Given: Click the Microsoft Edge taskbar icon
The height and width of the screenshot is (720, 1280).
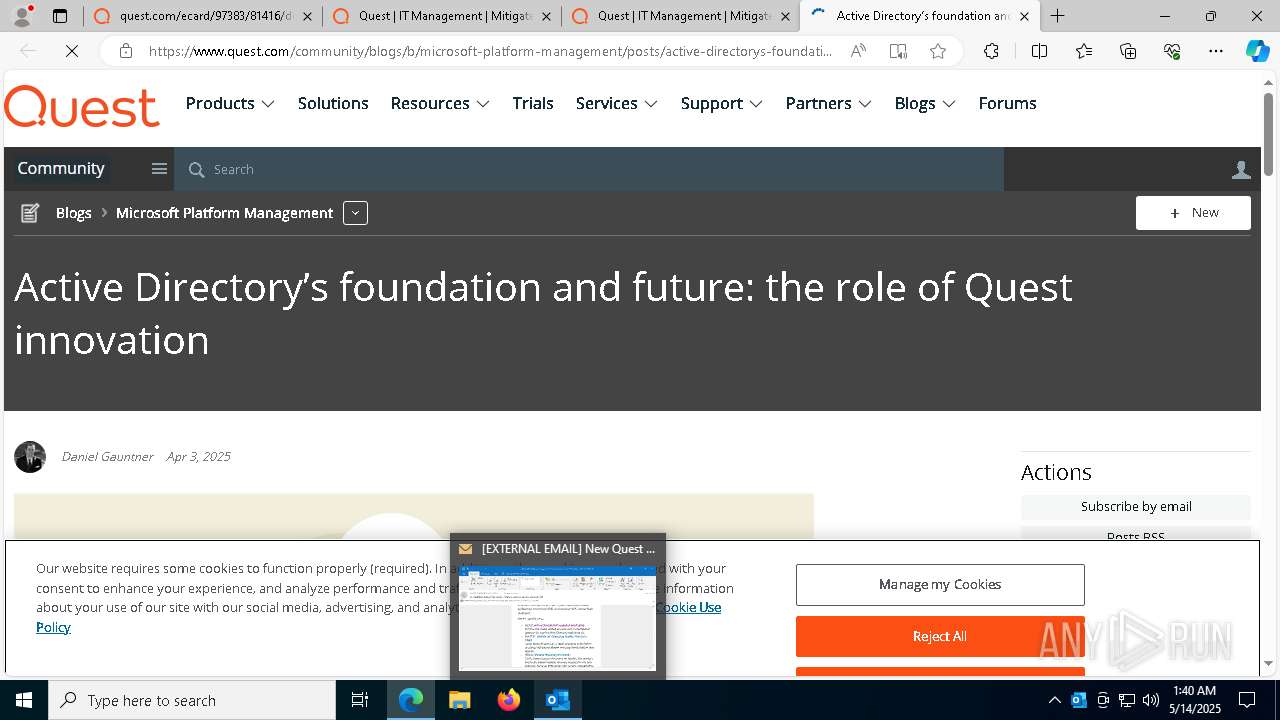Looking at the screenshot, I should coord(411,700).
